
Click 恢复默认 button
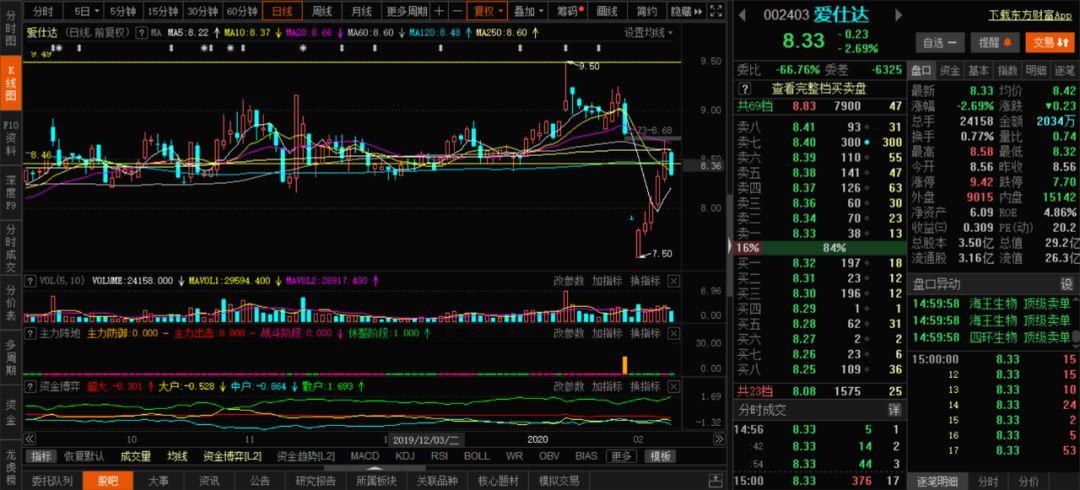click(84, 456)
